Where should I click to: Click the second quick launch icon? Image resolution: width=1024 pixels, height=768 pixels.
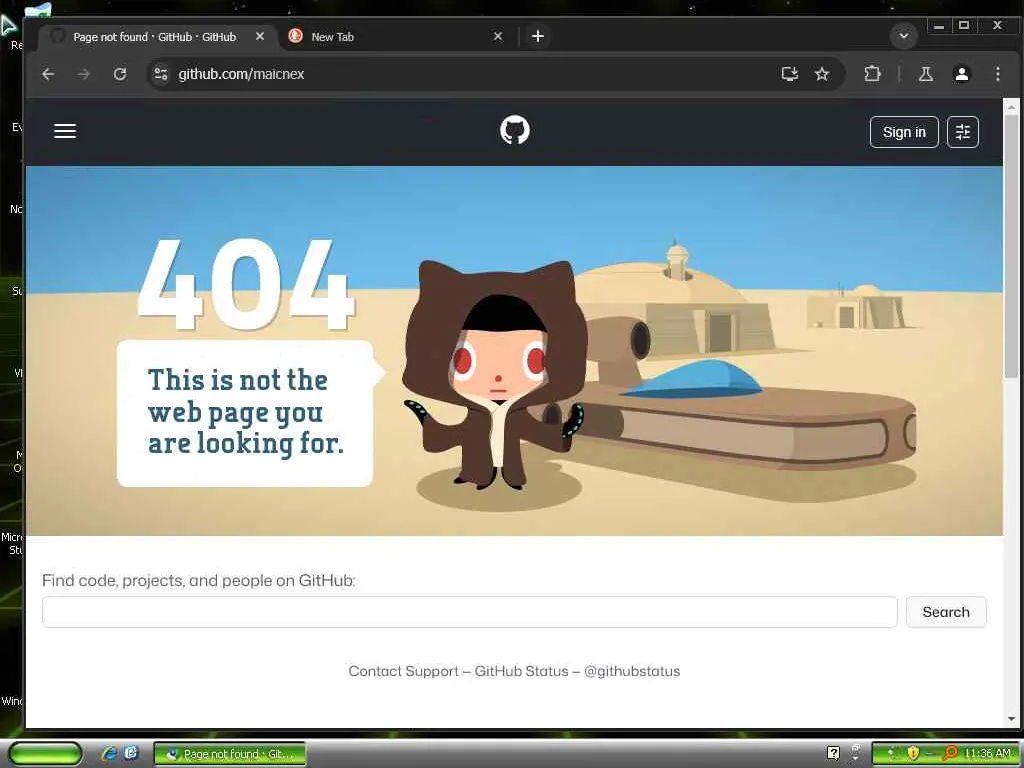coord(131,754)
